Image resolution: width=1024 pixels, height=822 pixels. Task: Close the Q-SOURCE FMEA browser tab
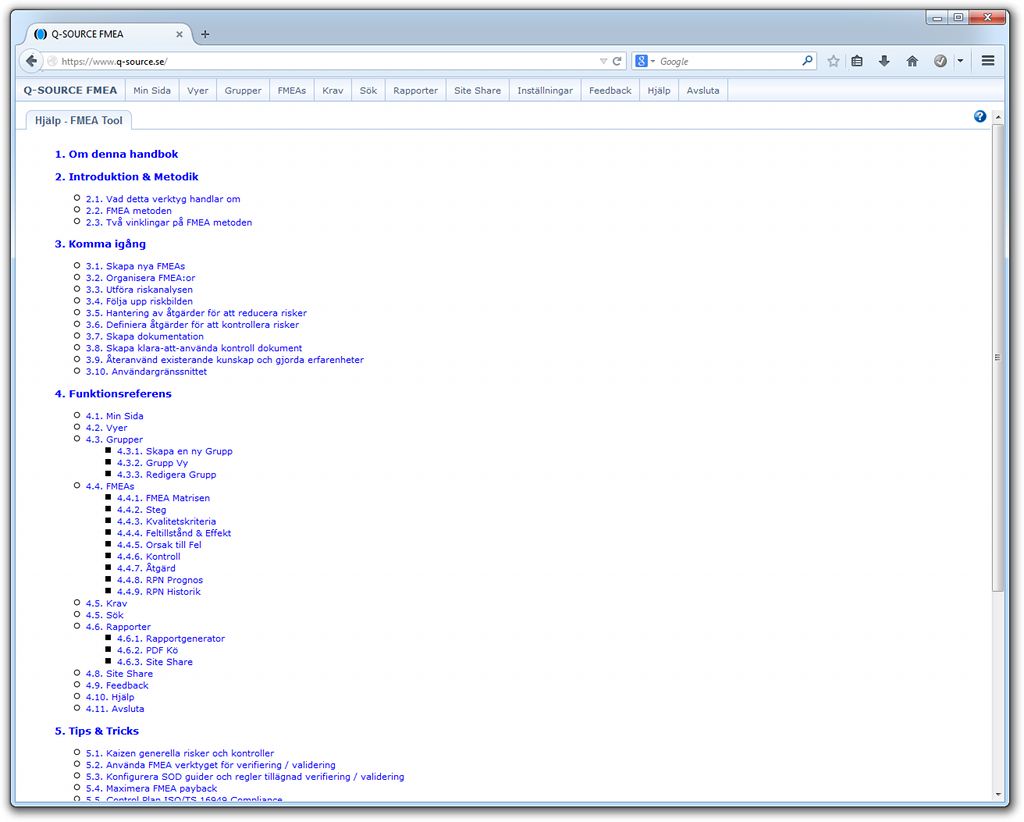coord(179,34)
